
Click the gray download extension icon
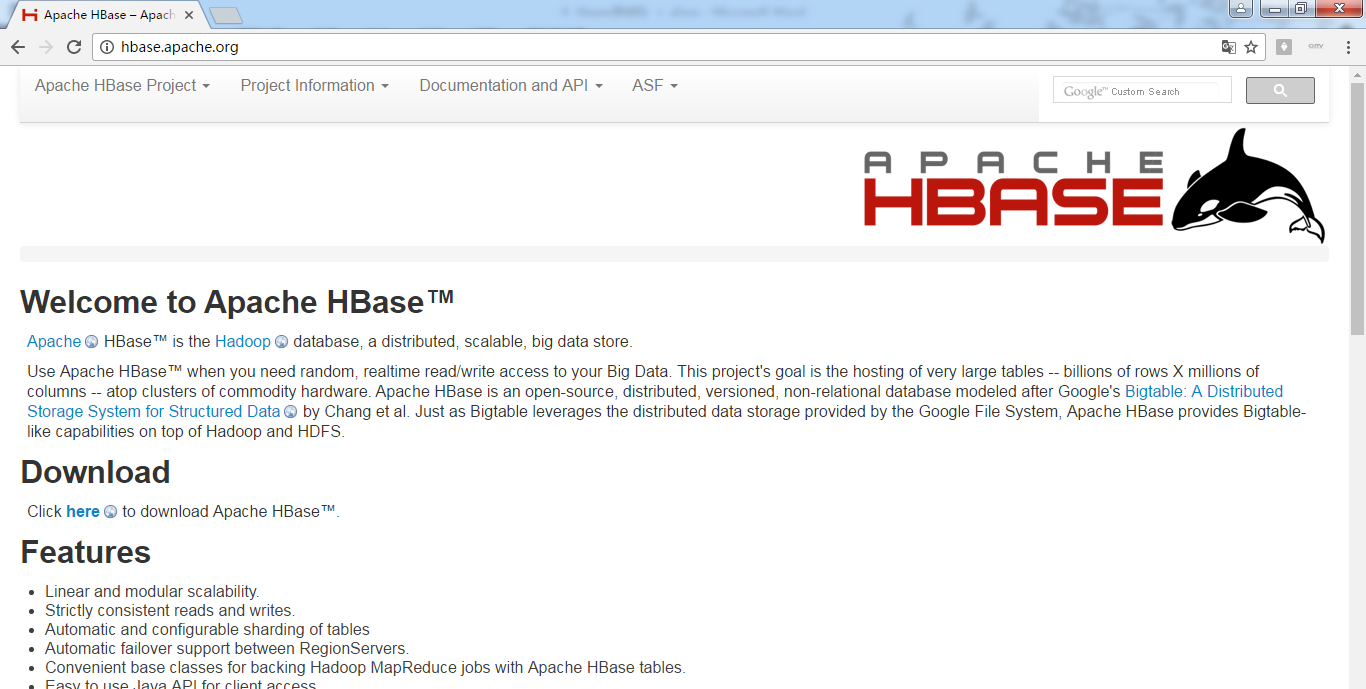pyautogui.click(x=1284, y=47)
